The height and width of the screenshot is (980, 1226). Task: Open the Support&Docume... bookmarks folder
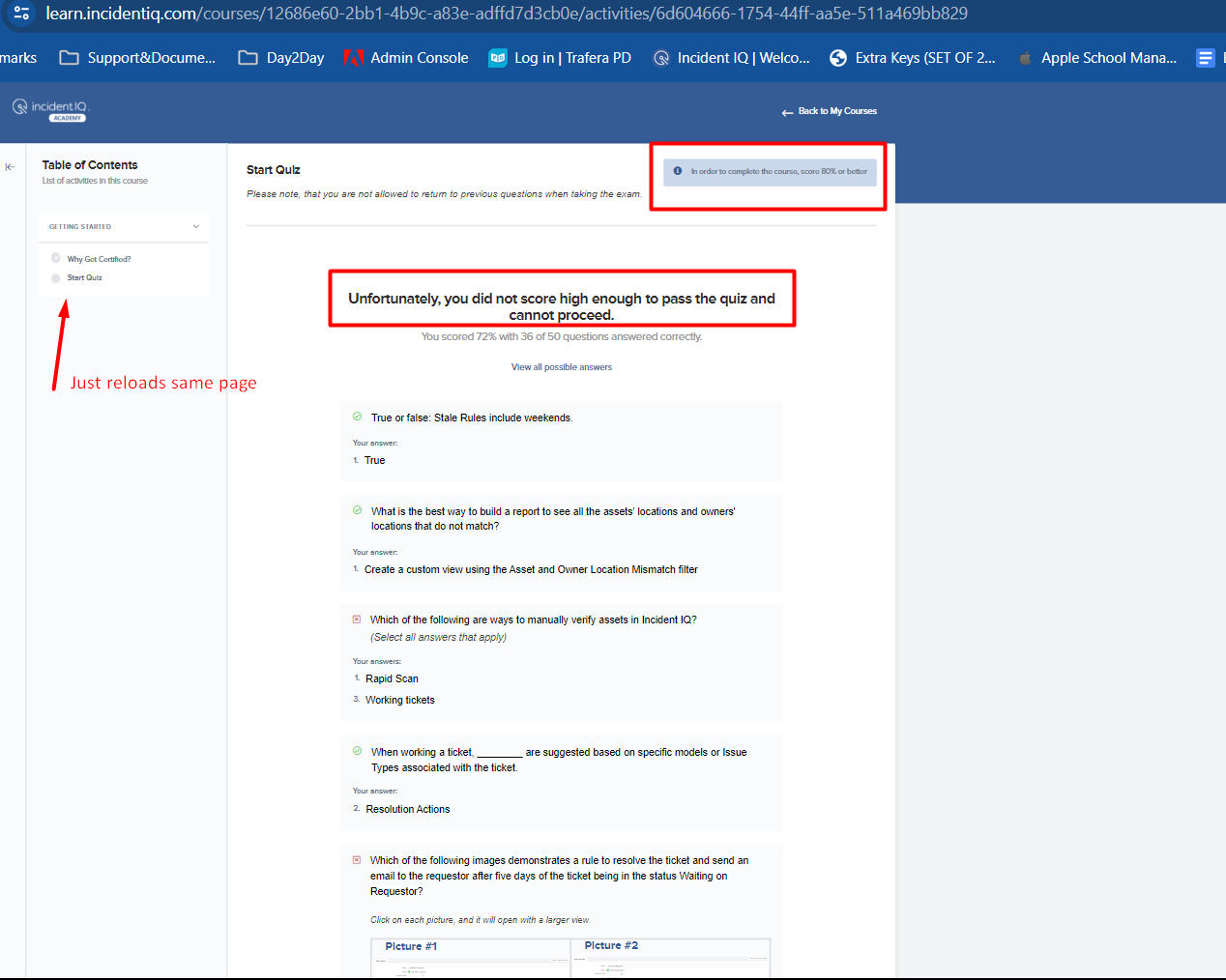click(137, 58)
